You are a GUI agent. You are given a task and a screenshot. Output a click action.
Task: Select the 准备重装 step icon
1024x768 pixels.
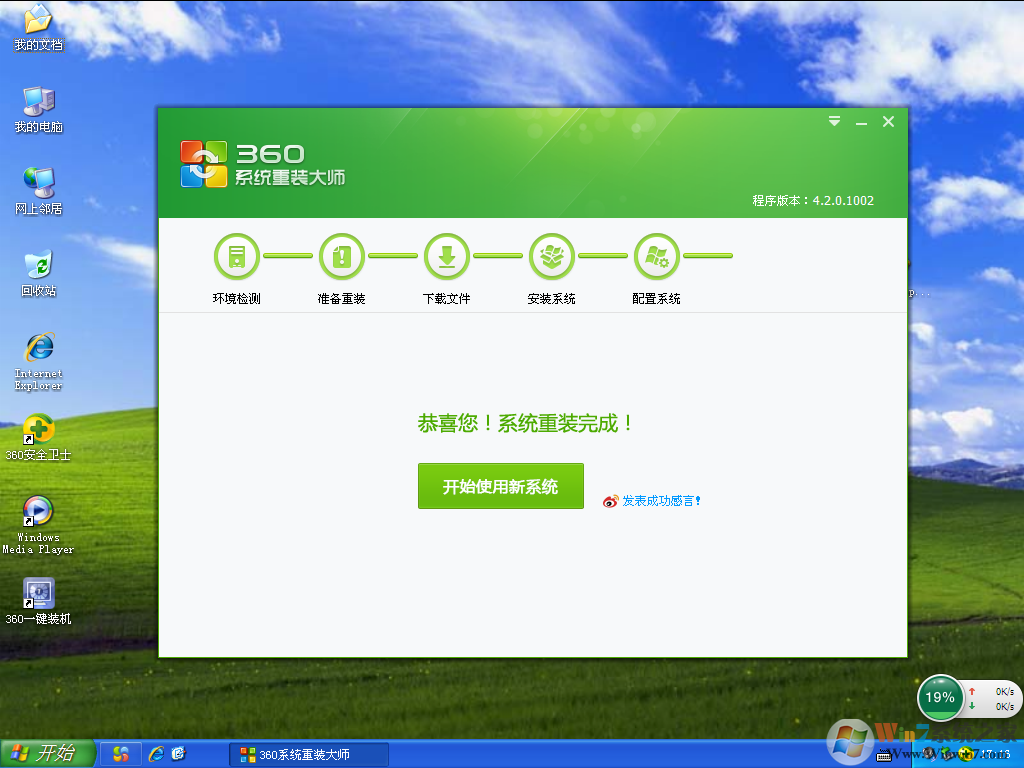pos(341,256)
